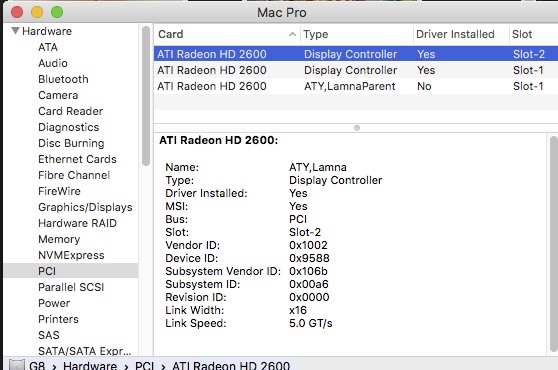Select Display Controller row in Slot-1
Screen dimensions: 558x370
(x=356, y=70)
